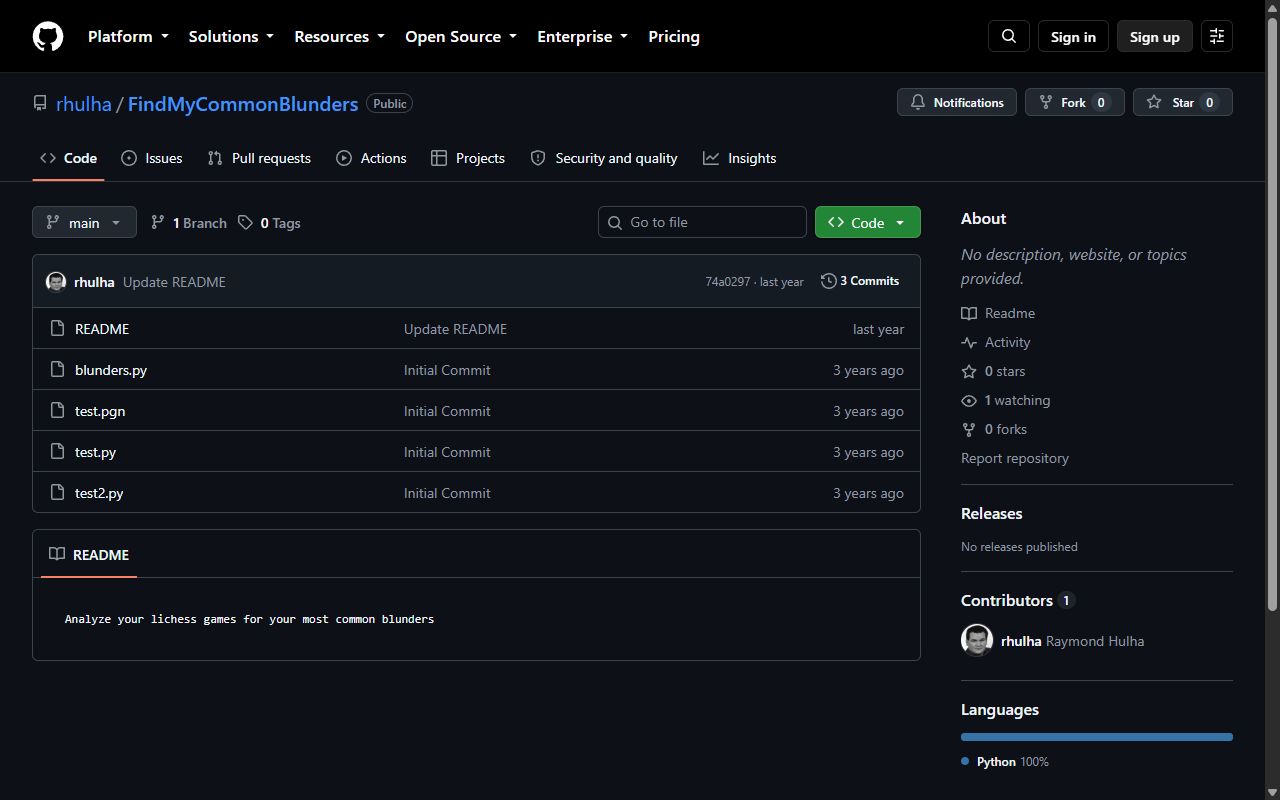Open the Security and quality tab
The width and height of the screenshot is (1280, 800).
coord(604,158)
